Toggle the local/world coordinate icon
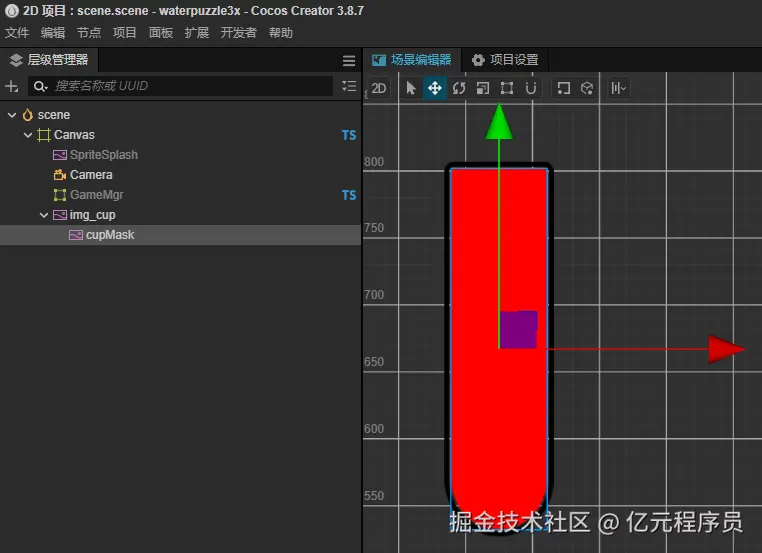The image size is (762, 553). pyautogui.click(x=587, y=88)
